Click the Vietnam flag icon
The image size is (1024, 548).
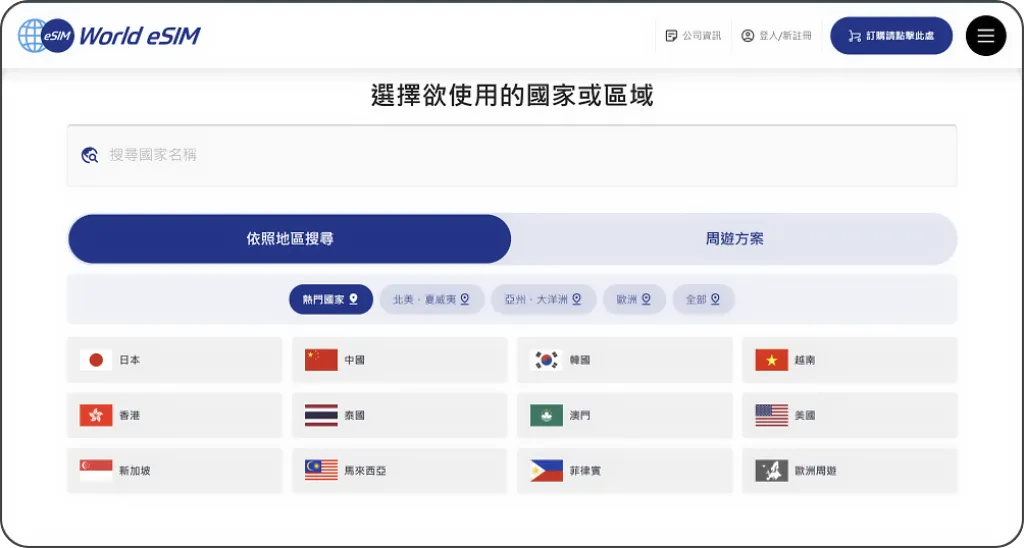tap(772, 360)
